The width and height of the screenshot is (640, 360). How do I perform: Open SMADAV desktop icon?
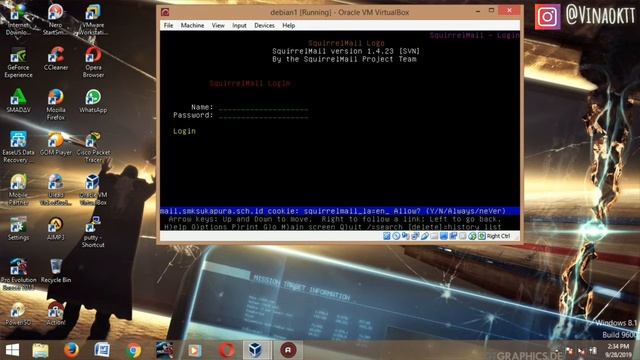coord(18,101)
